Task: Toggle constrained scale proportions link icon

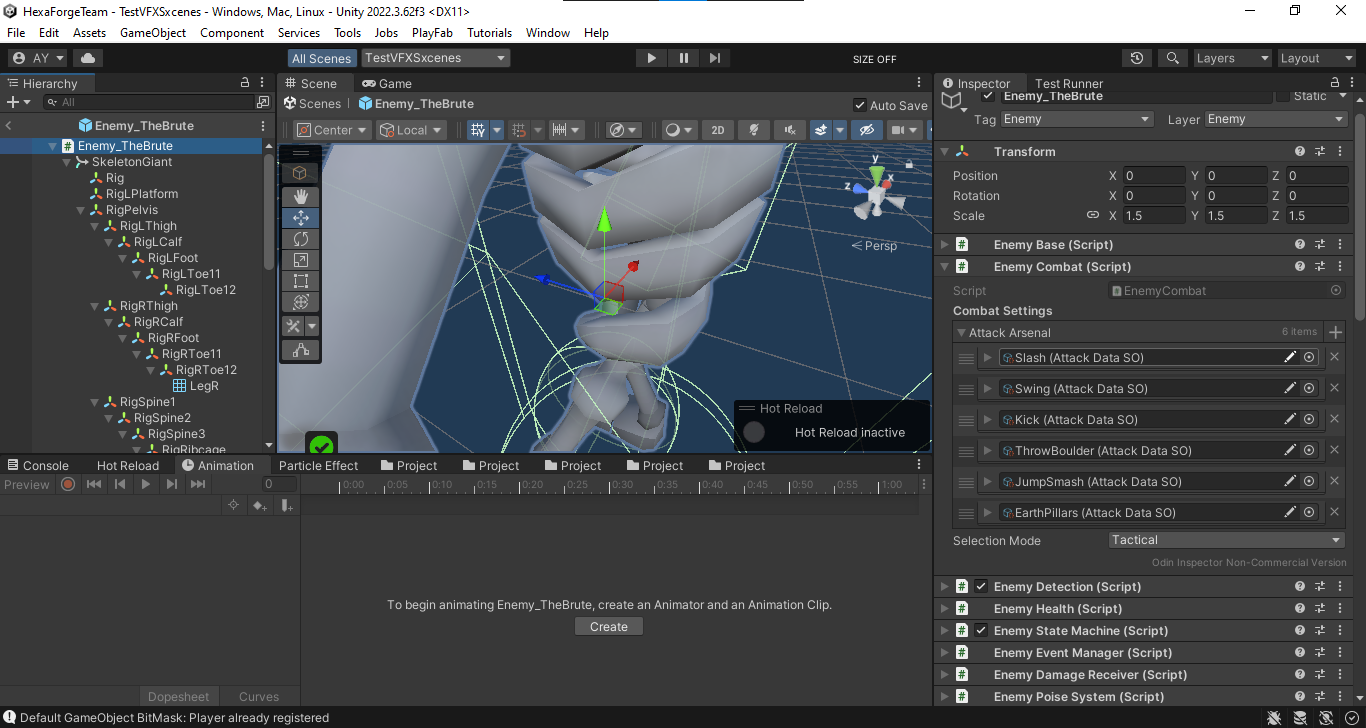Action: [x=1093, y=215]
